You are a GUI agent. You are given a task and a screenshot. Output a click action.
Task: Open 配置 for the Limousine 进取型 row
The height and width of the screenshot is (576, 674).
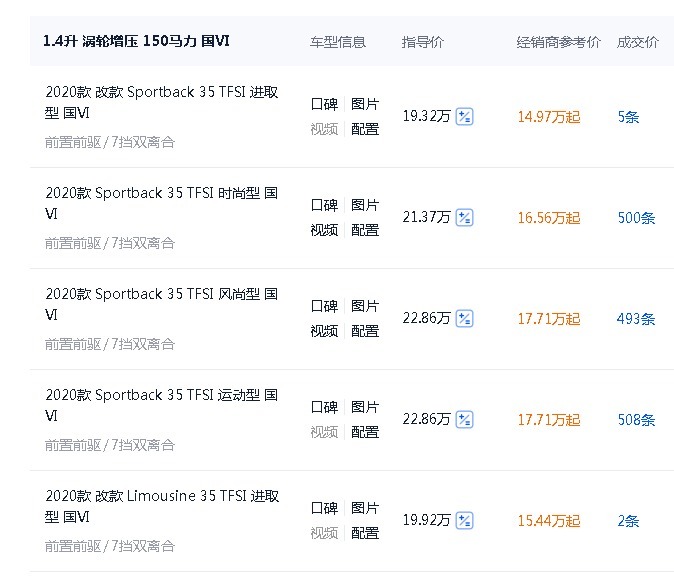click(x=365, y=533)
